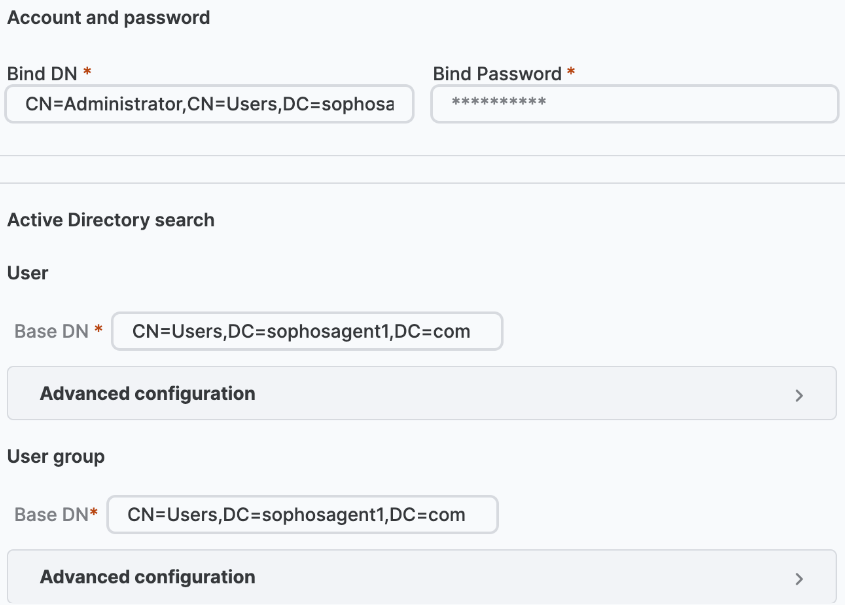The height and width of the screenshot is (605, 845).
Task: Click the User group Base DN input
Action: [x=304, y=514]
